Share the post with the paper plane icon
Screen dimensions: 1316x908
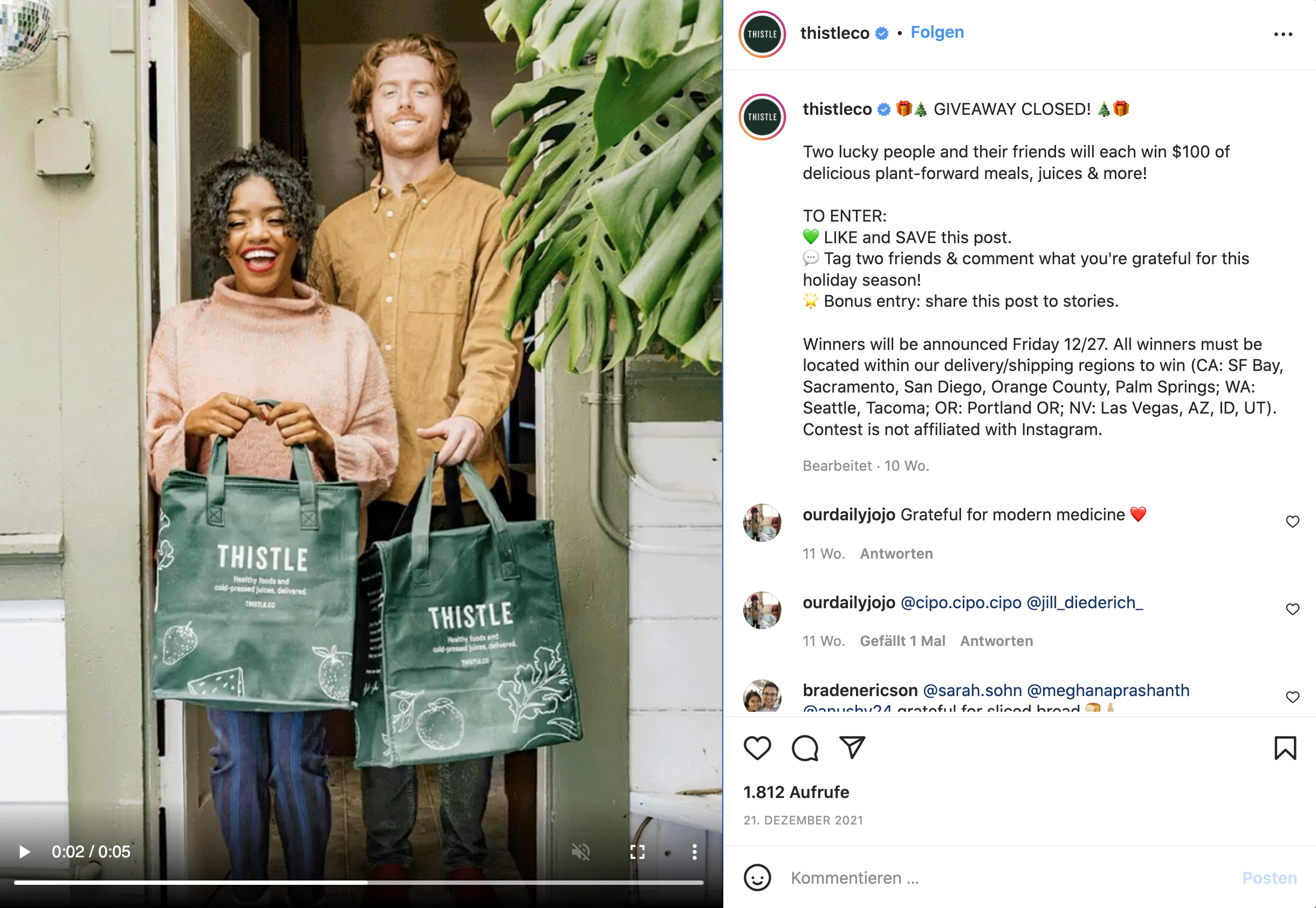click(852, 747)
